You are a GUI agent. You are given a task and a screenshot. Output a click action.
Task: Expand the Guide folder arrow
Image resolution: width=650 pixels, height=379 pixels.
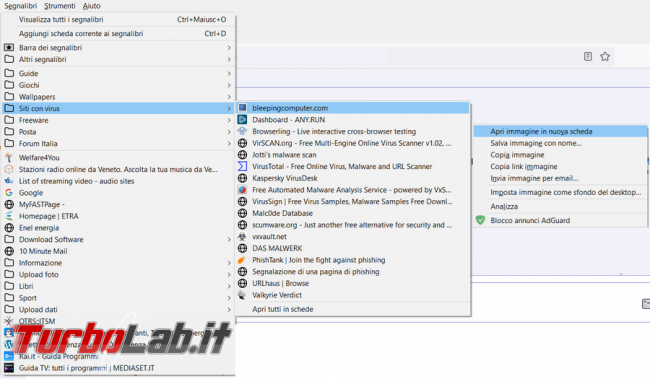point(229,73)
